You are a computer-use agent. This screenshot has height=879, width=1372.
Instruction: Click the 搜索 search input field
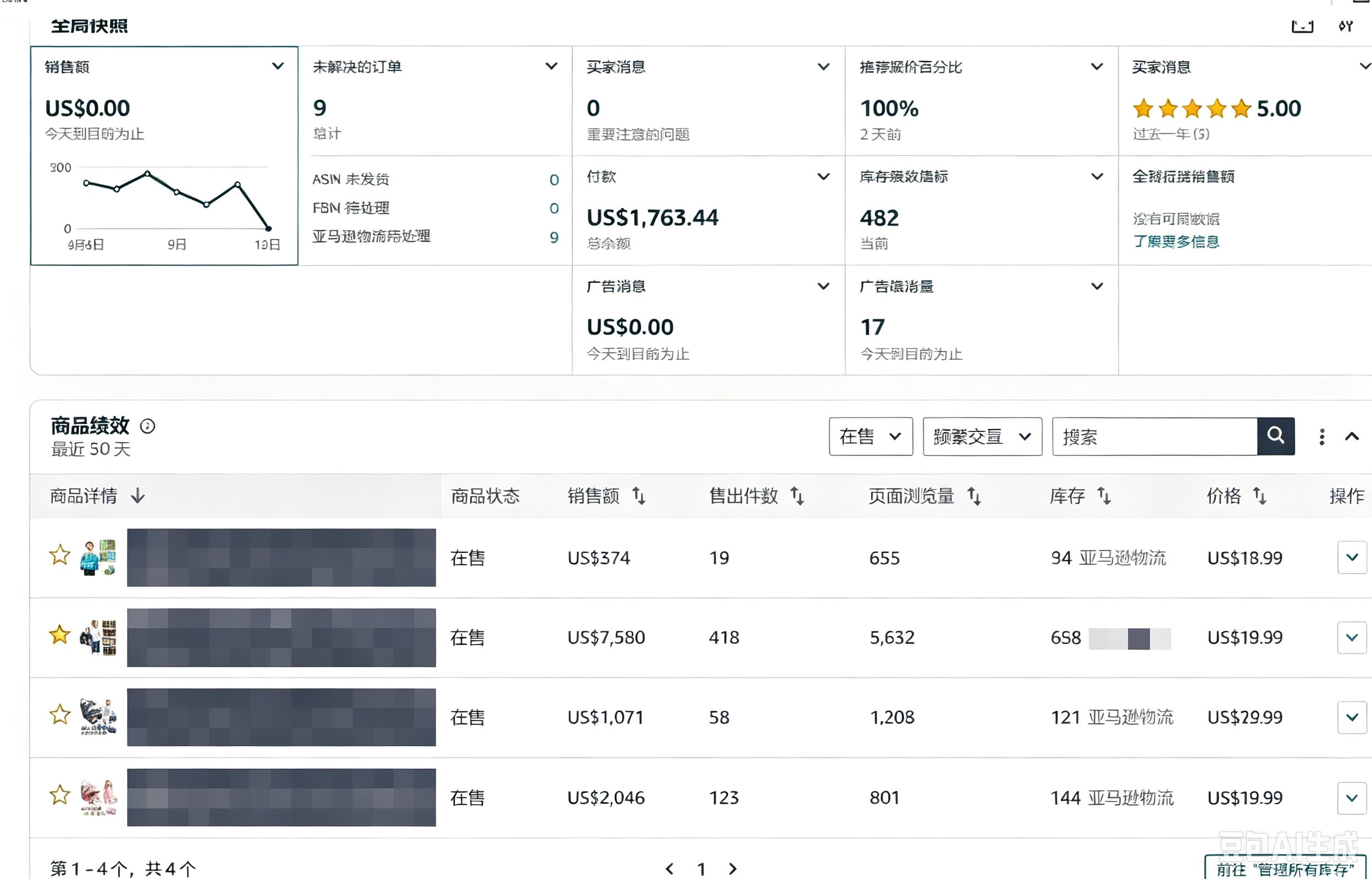coord(1154,437)
